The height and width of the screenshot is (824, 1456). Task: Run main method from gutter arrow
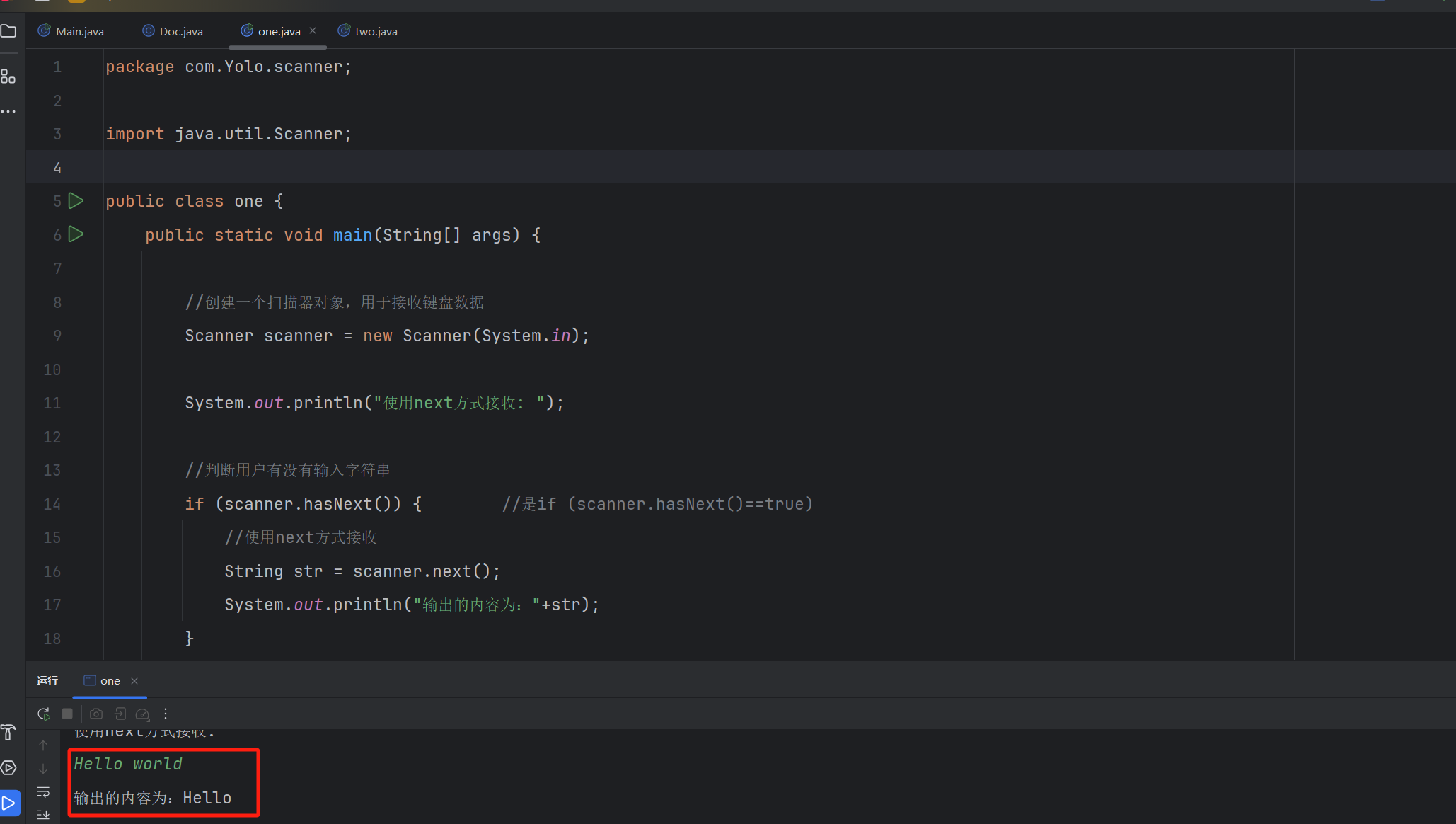click(76, 234)
